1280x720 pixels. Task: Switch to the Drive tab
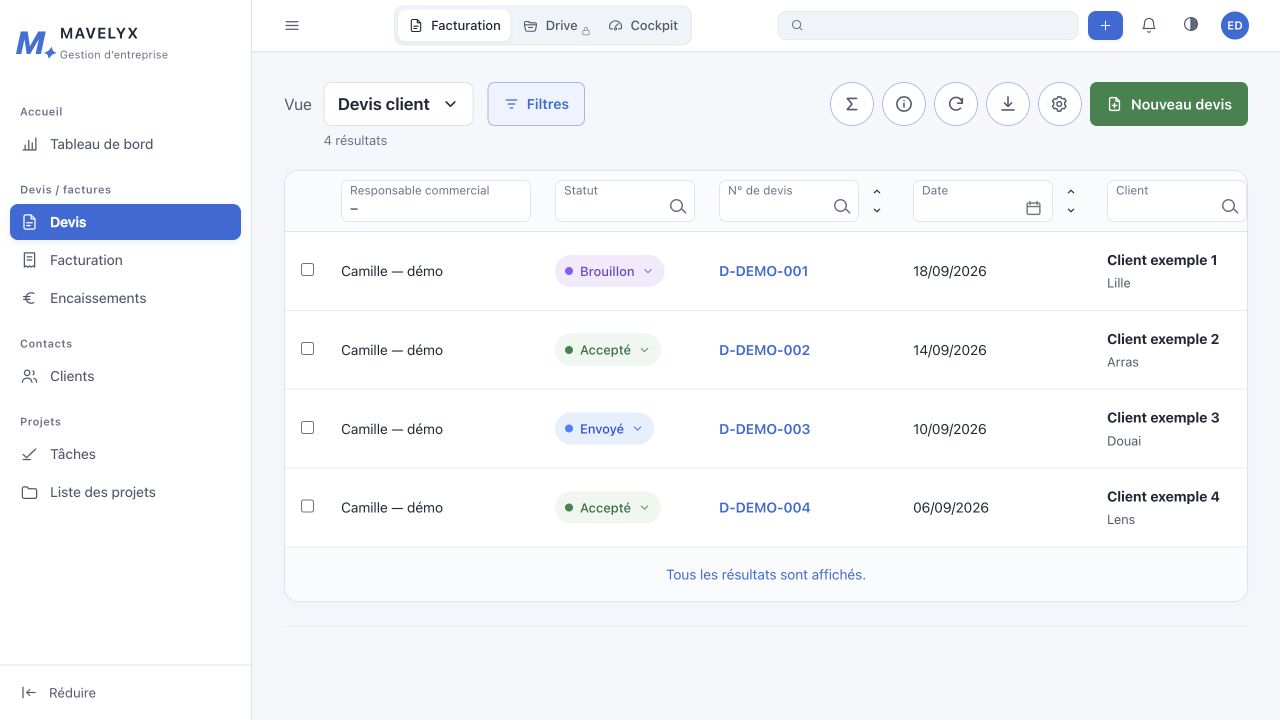pyautogui.click(x=558, y=26)
